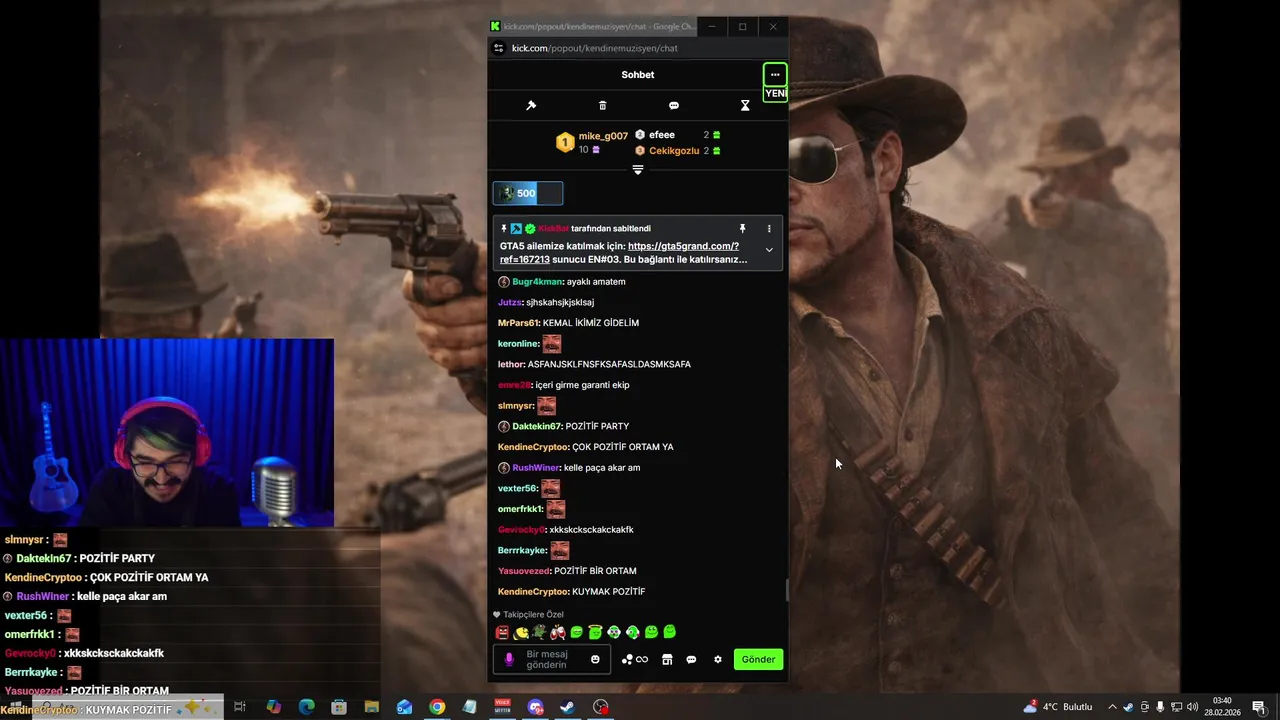Open Microsoft Edge from the taskbar

(x=307, y=707)
